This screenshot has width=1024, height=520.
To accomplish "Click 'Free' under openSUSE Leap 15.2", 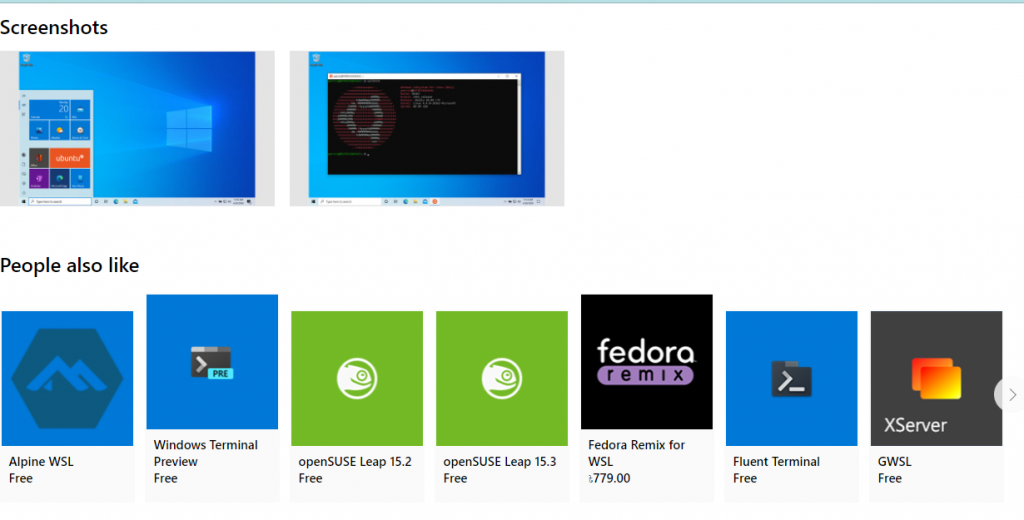I will click(x=311, y=478).
